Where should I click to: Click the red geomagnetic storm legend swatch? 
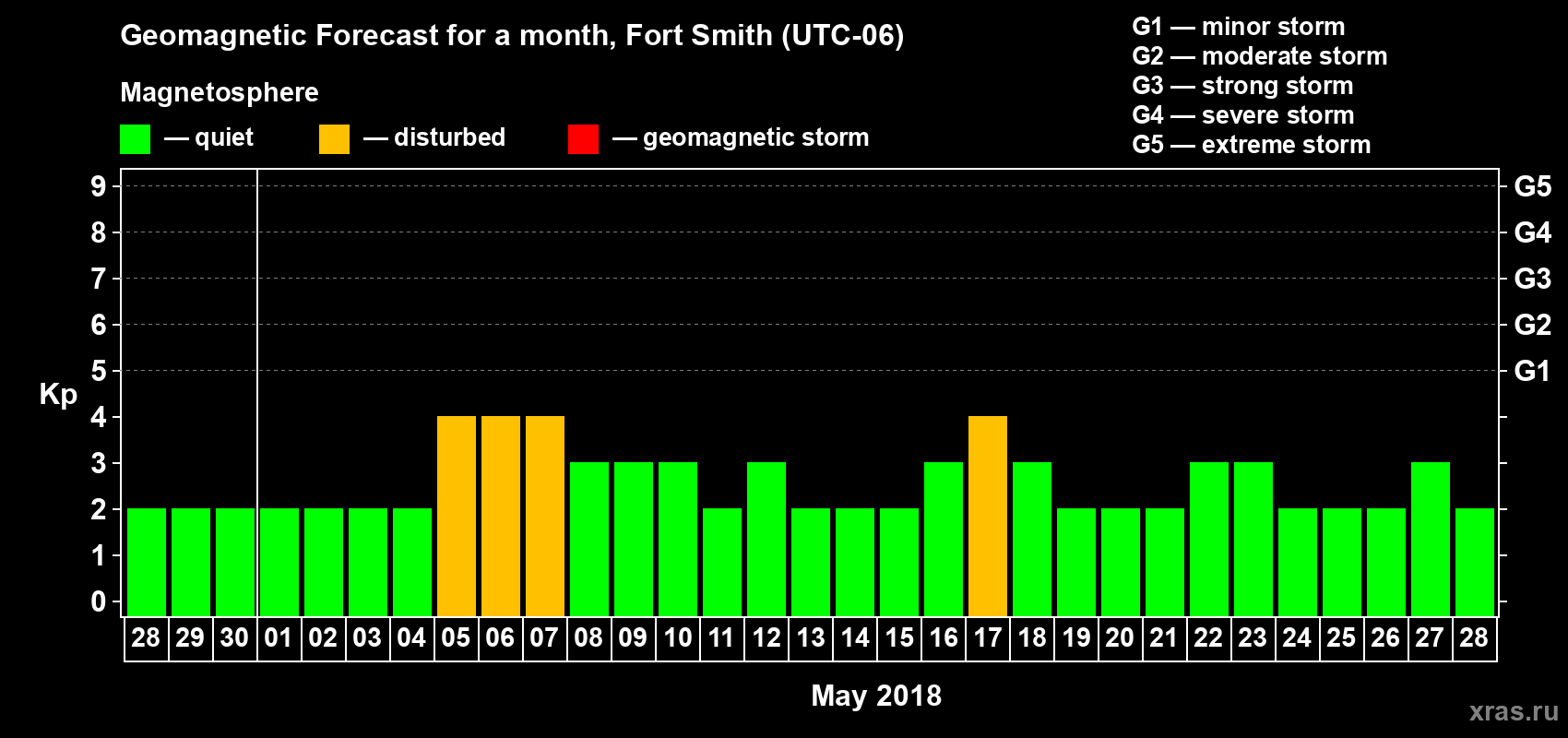583,139
